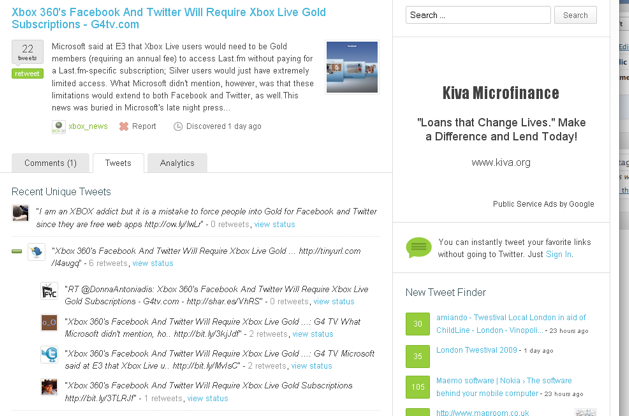Click the Report link text
629x416 pixels.
tap(144, 126)
